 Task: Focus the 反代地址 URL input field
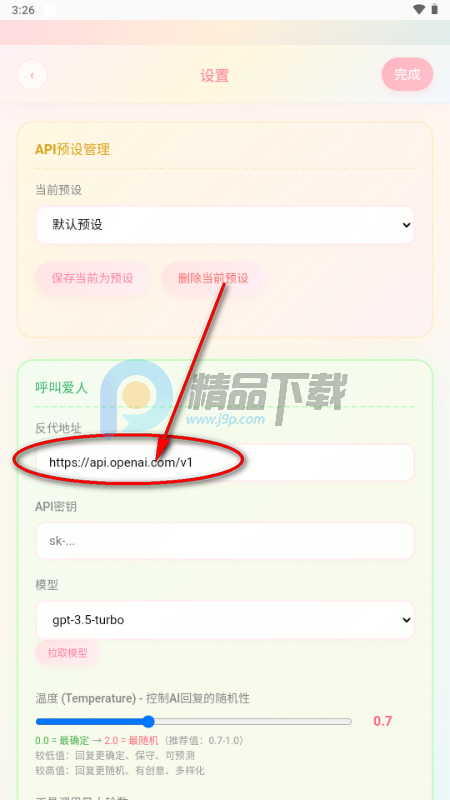[x=224, y=462]
